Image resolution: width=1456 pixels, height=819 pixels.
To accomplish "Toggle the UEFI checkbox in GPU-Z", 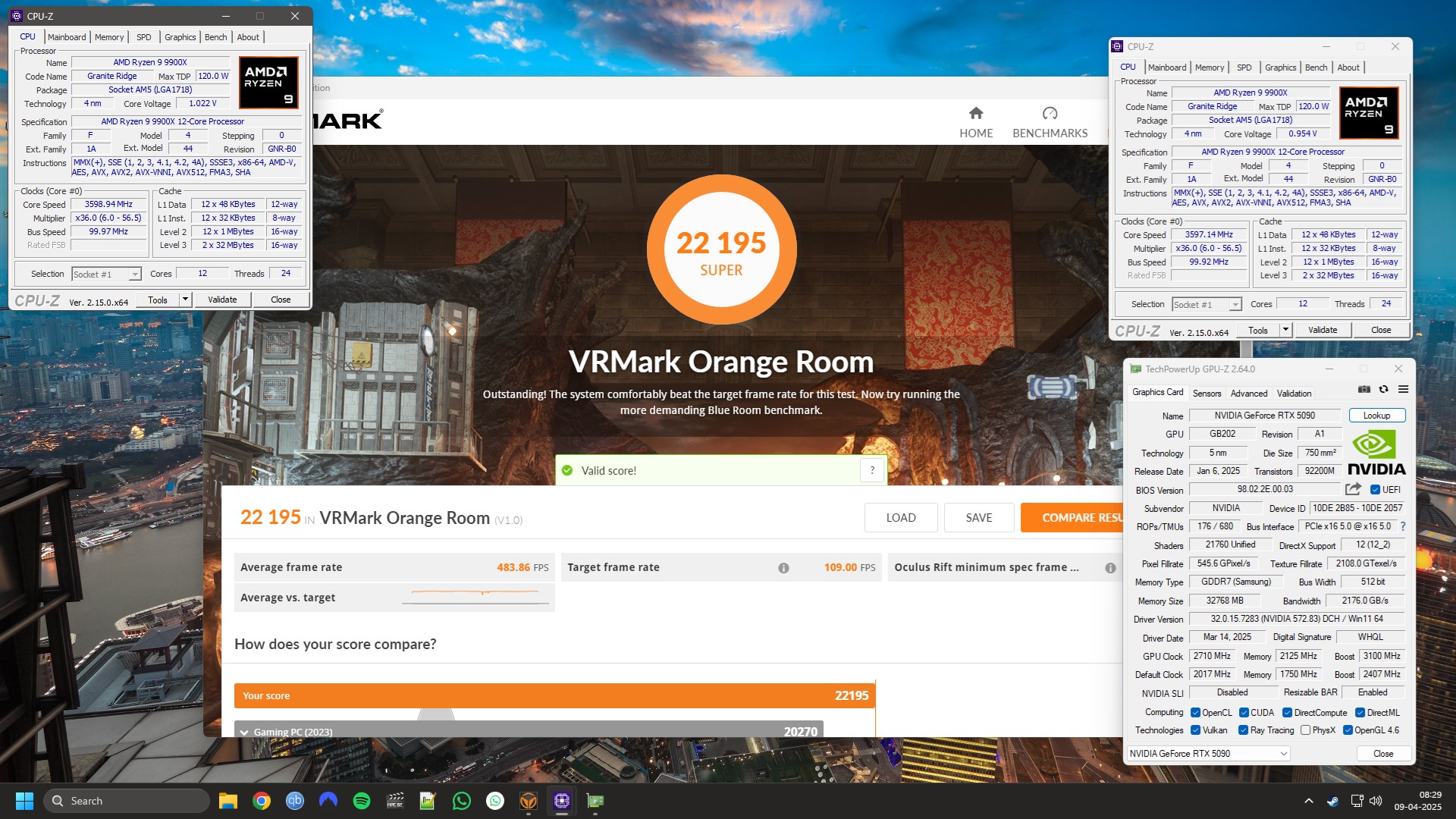I will tap(1375, 490).
